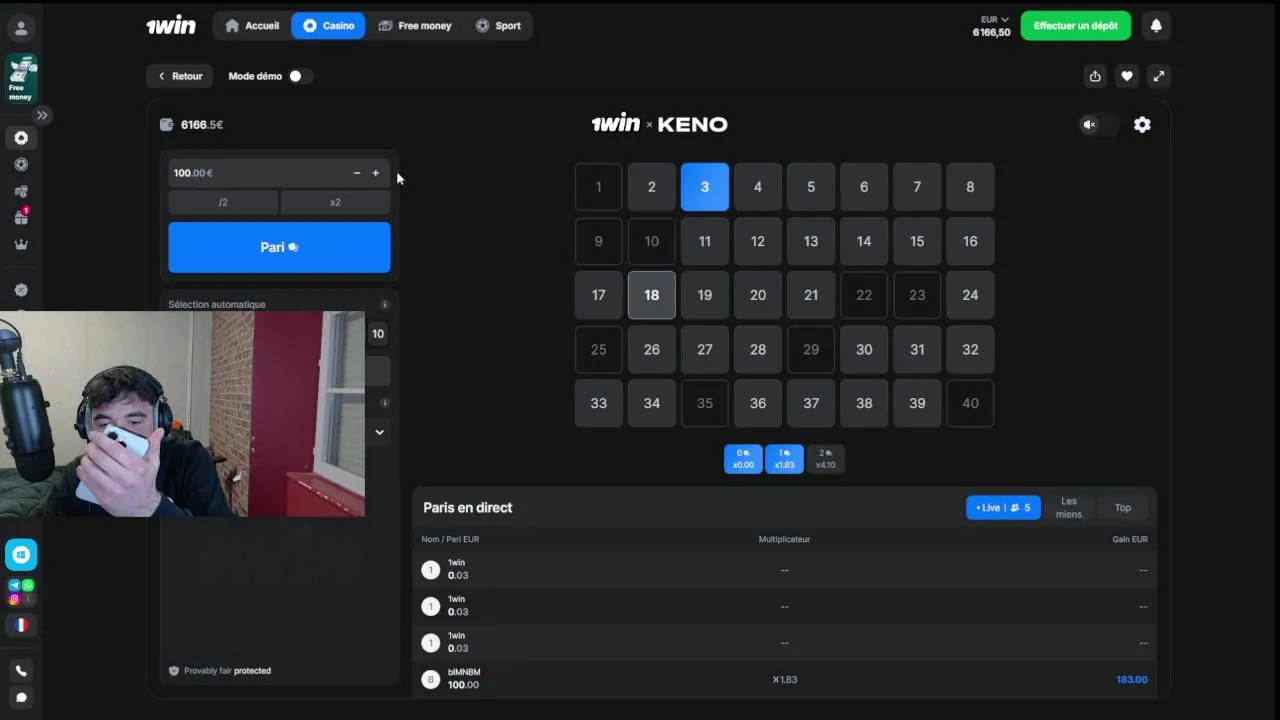Expand the chevron below automatic selection
This screenshot has width=1280, height=720.
380,432
